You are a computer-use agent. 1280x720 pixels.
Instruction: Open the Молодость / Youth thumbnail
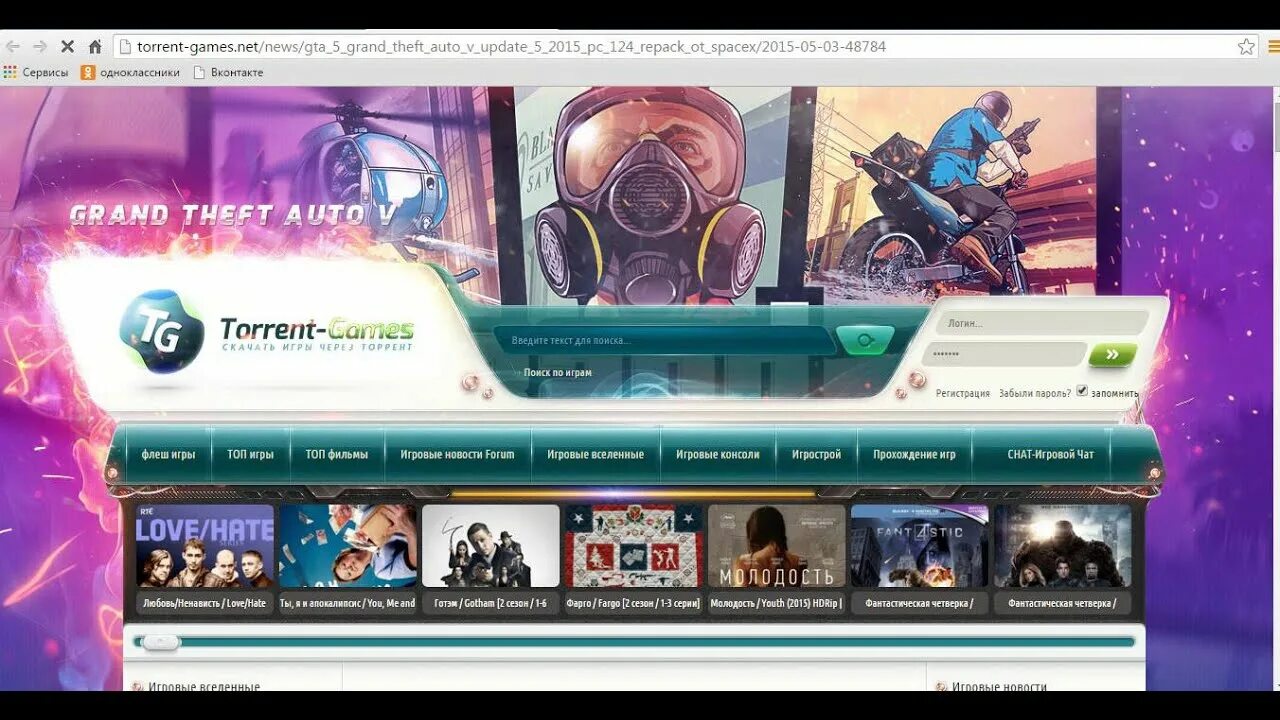[776, 545]
